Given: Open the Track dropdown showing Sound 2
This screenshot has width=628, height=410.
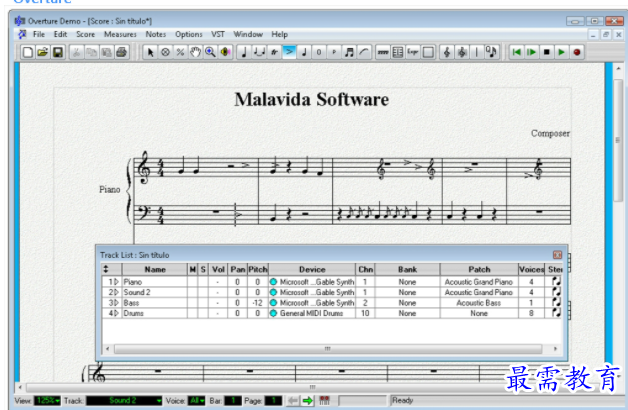Looking at the screenshot, I should pos(124,400).
